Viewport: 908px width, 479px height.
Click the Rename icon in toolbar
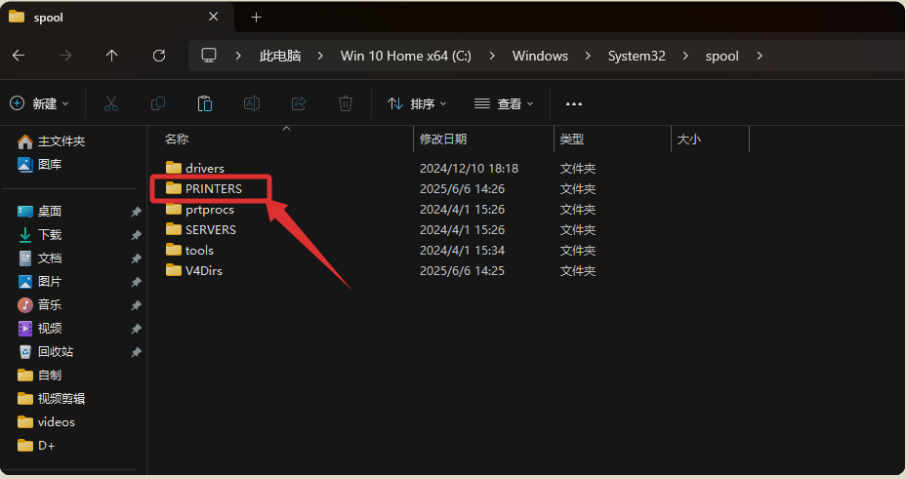coord(252,104)
